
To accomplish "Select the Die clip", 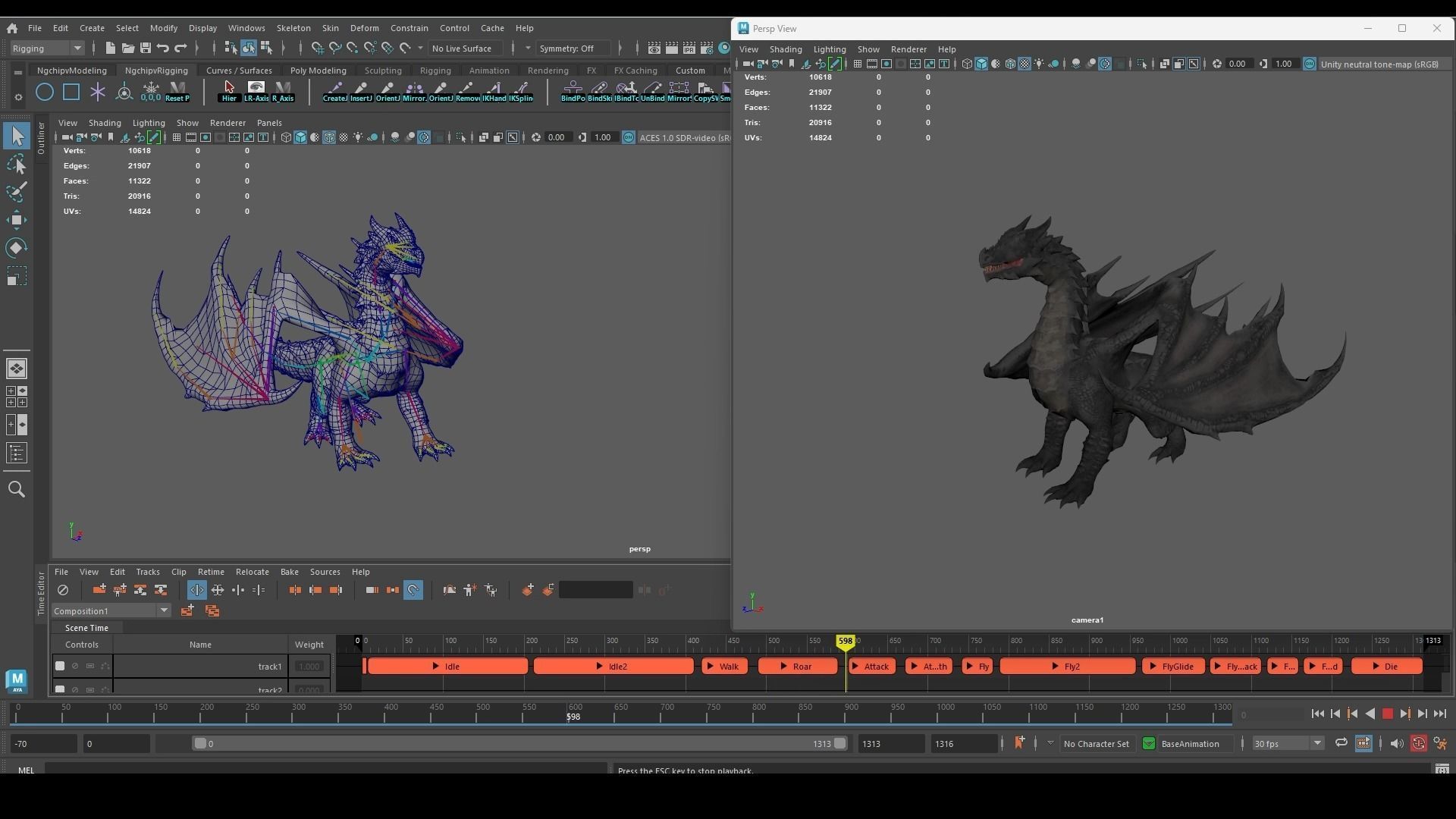I will [1386, 667].
